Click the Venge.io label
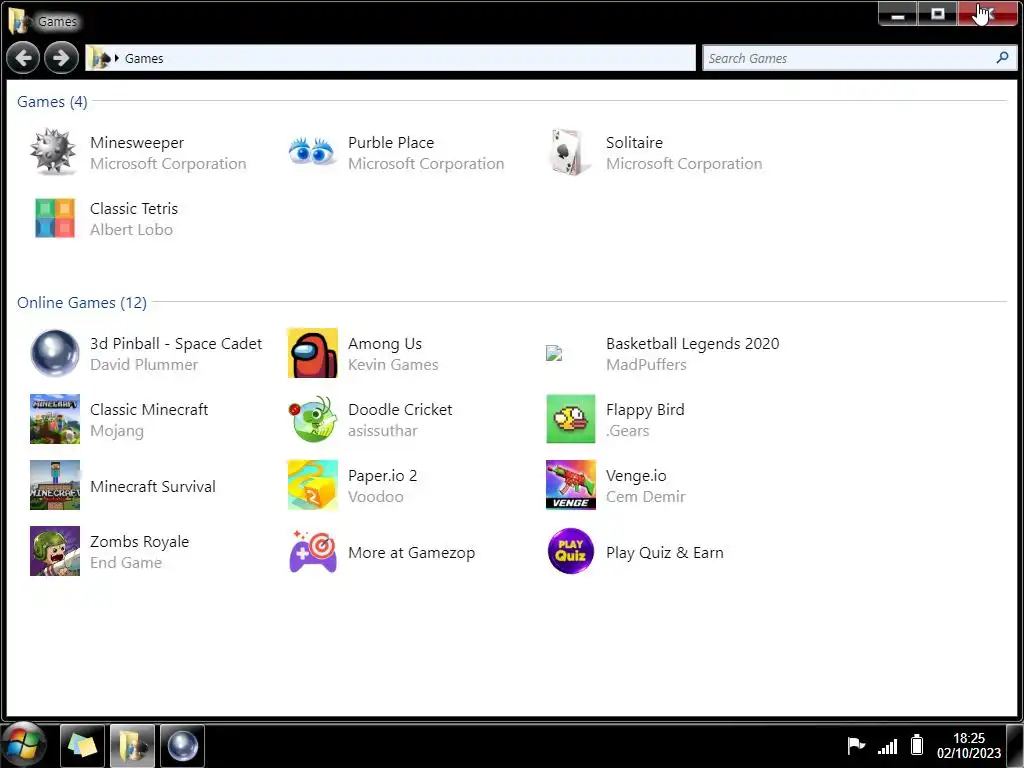Viewport: 1024px width, 768px height. [636, 475]
